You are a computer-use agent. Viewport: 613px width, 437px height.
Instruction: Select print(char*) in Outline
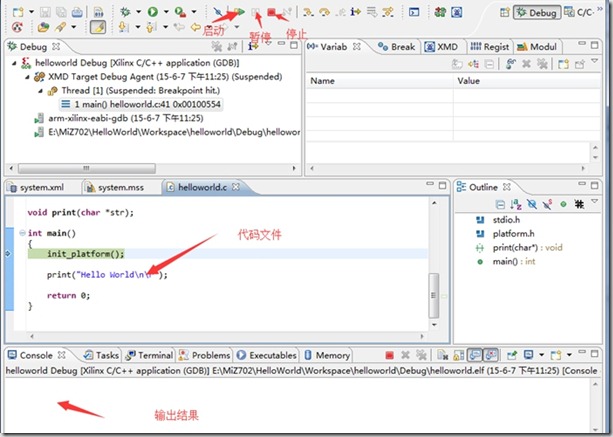pos(519,247)
